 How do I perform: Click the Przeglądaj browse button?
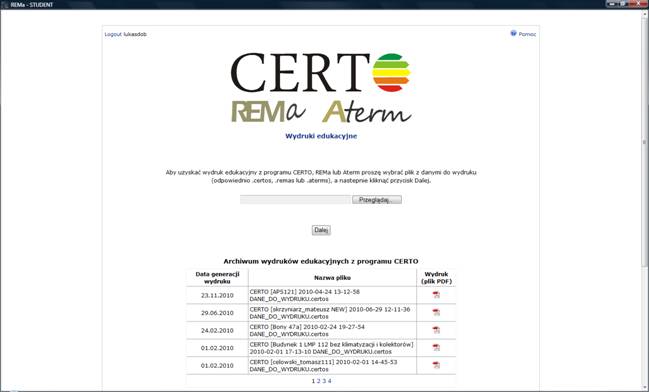377,200
